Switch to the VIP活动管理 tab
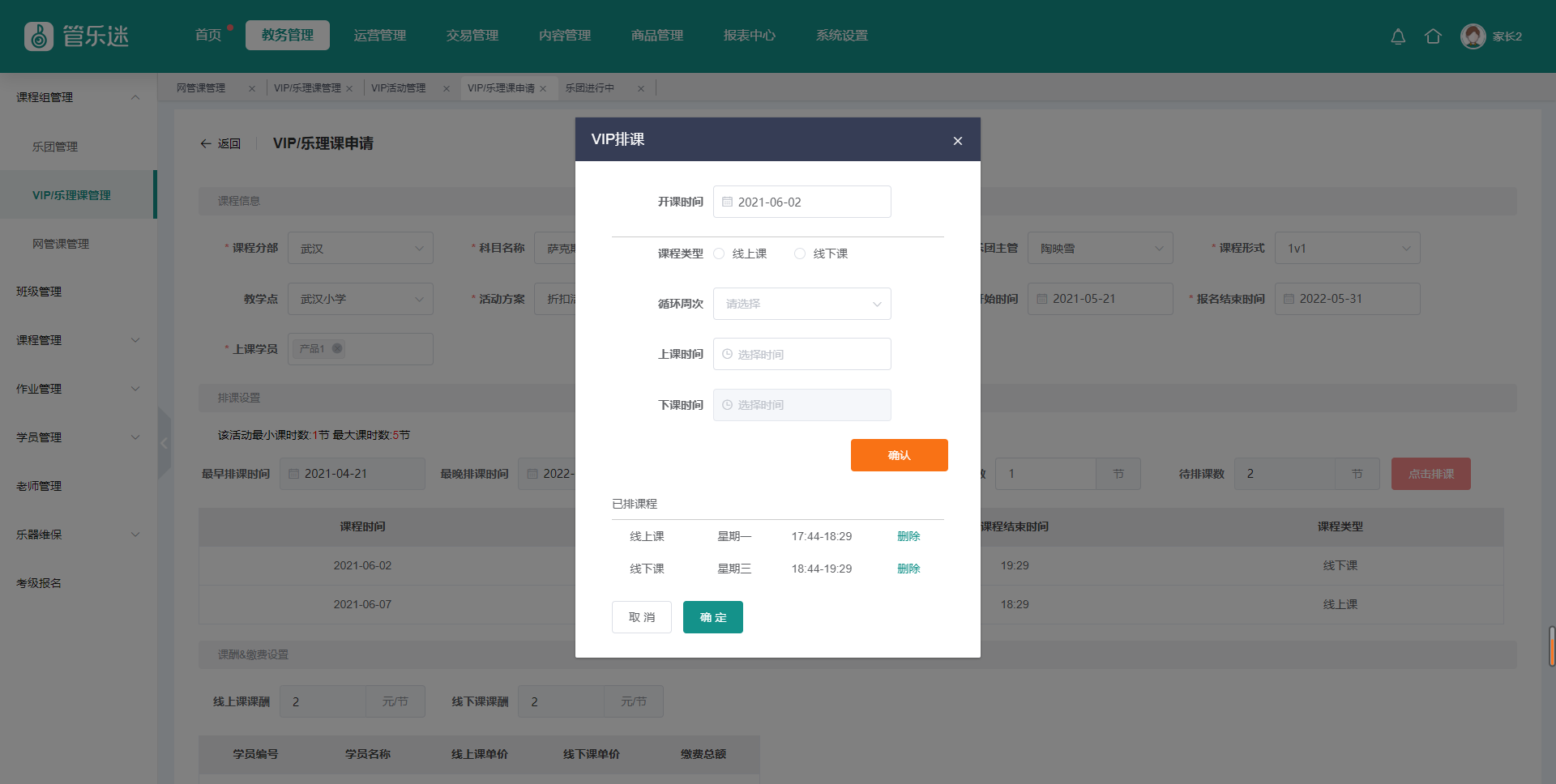Screen dimensions: 1556x784 pyautogui.click(x=399, y=88)
